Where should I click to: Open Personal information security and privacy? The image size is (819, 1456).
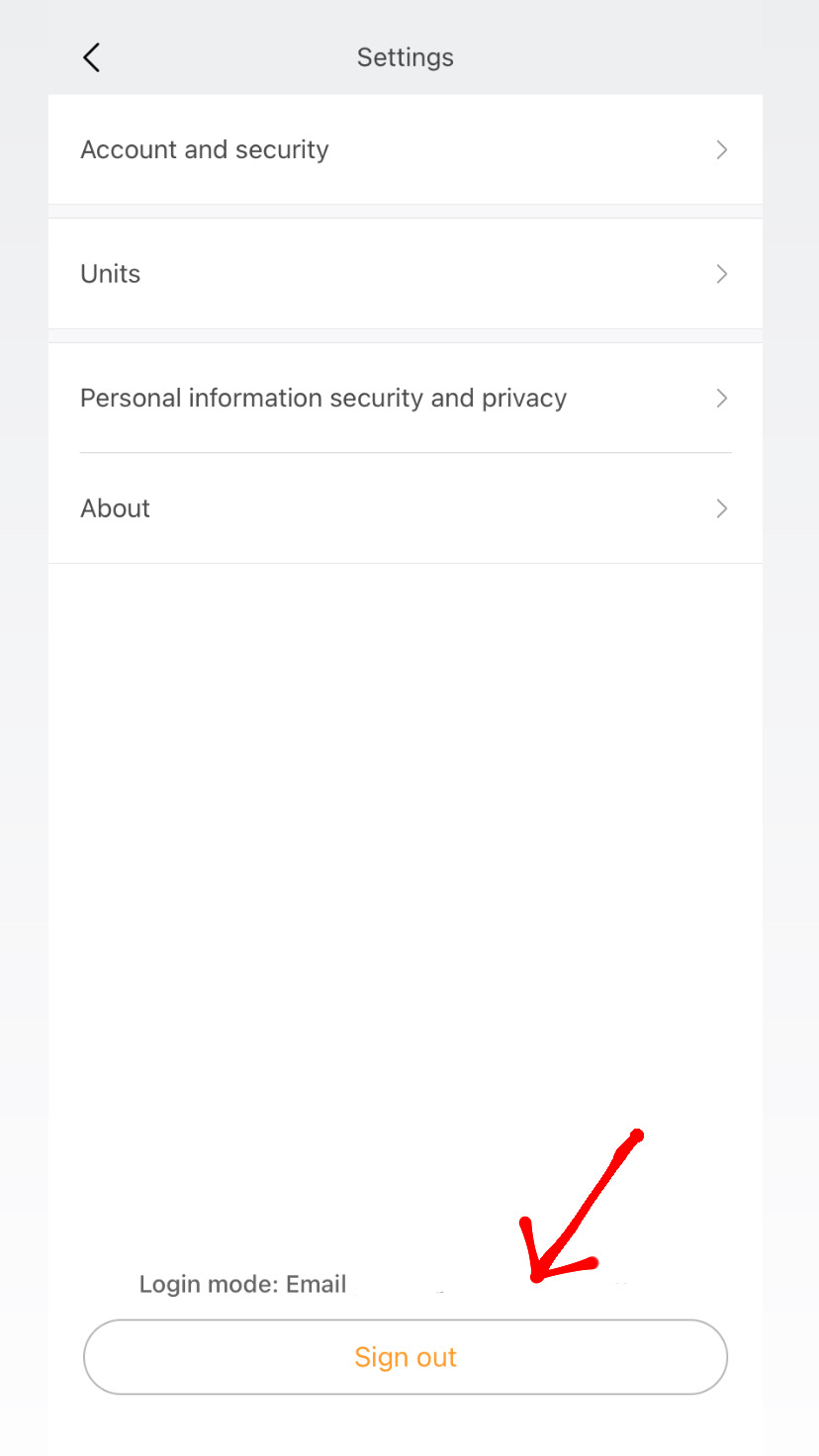tap(406, 398)
